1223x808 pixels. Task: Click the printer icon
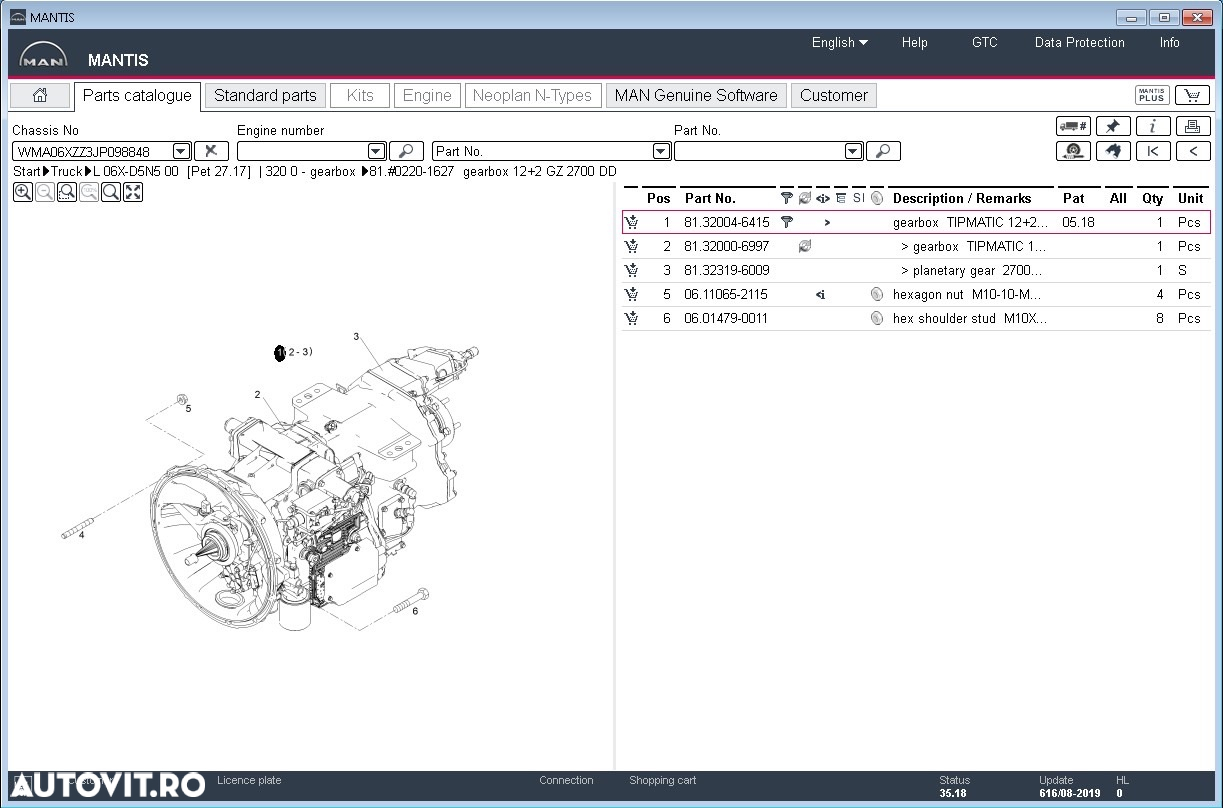1193,126
